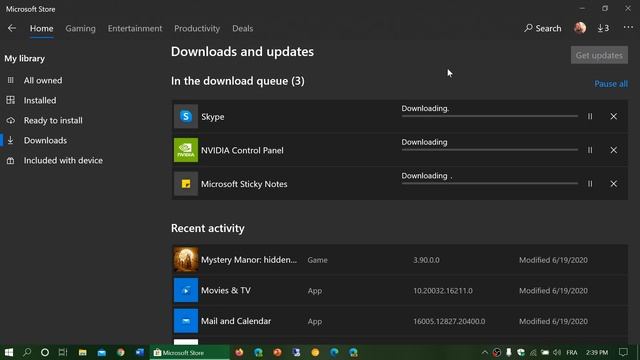
Task: Click the Skype download progress bar
Action: tap(489, 116)
